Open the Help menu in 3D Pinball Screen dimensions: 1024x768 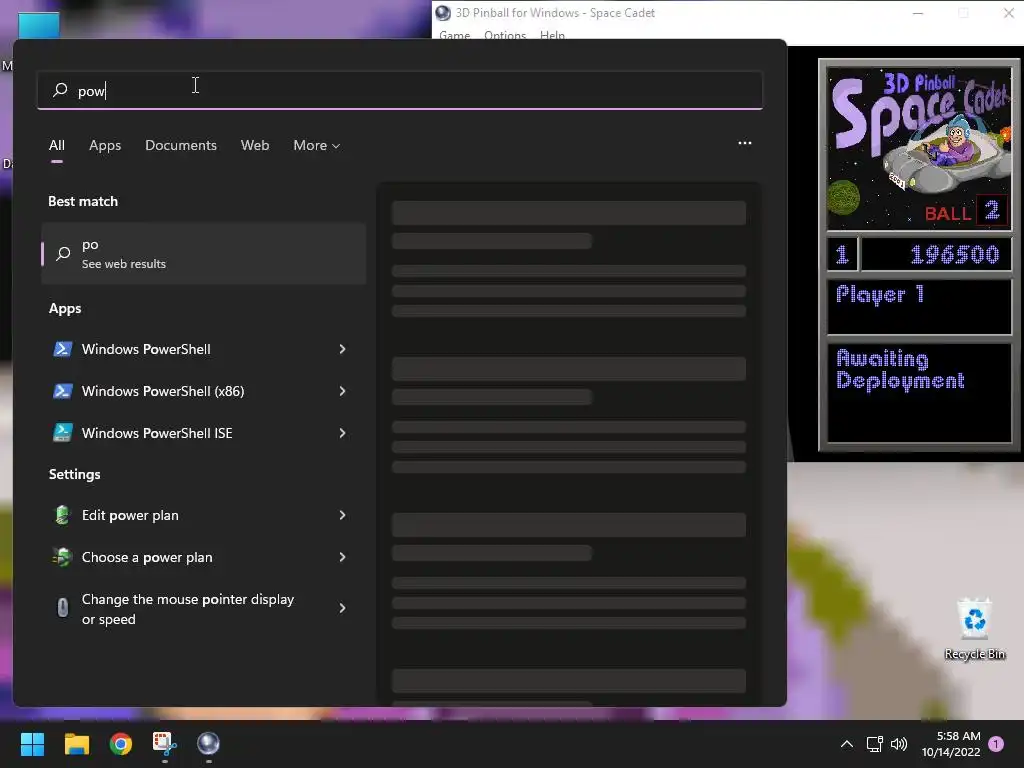click(x=552, y=35)
